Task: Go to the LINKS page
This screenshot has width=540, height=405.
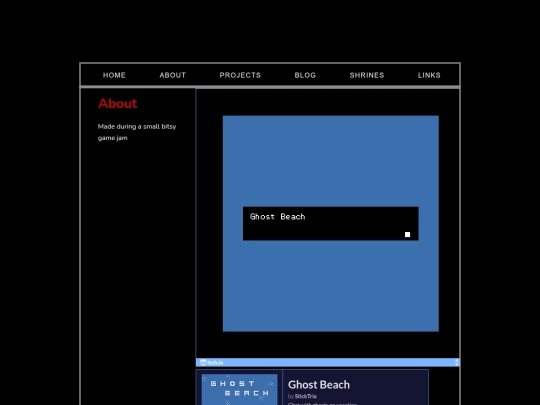Action: coord(429,75)
